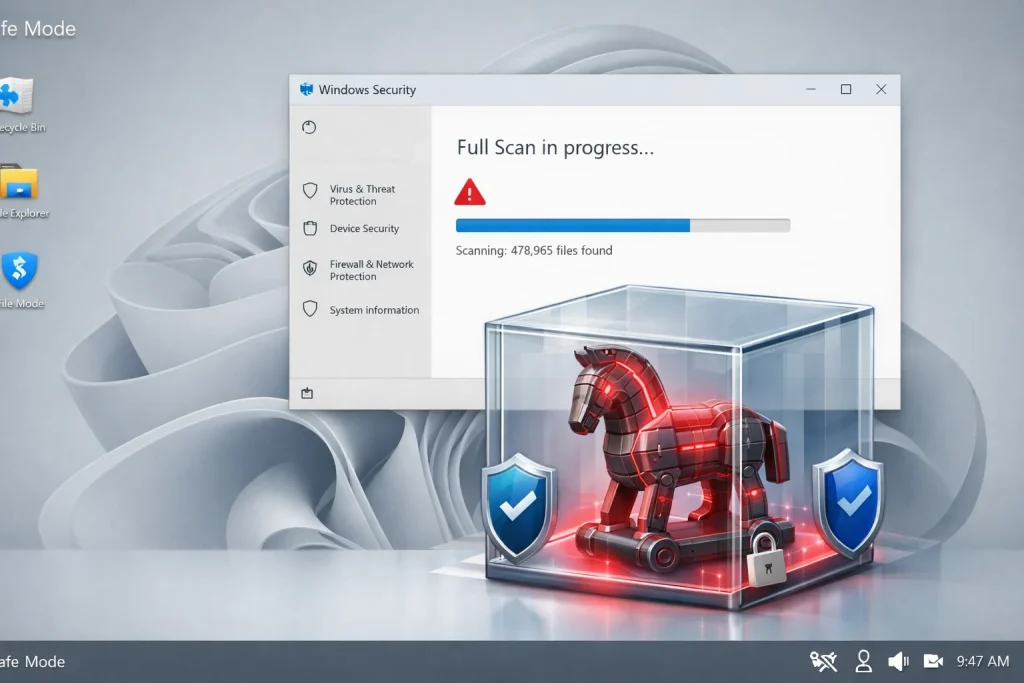Click the blue scan progress bar
The image size is (1024, 683).
tap(622, 225)
